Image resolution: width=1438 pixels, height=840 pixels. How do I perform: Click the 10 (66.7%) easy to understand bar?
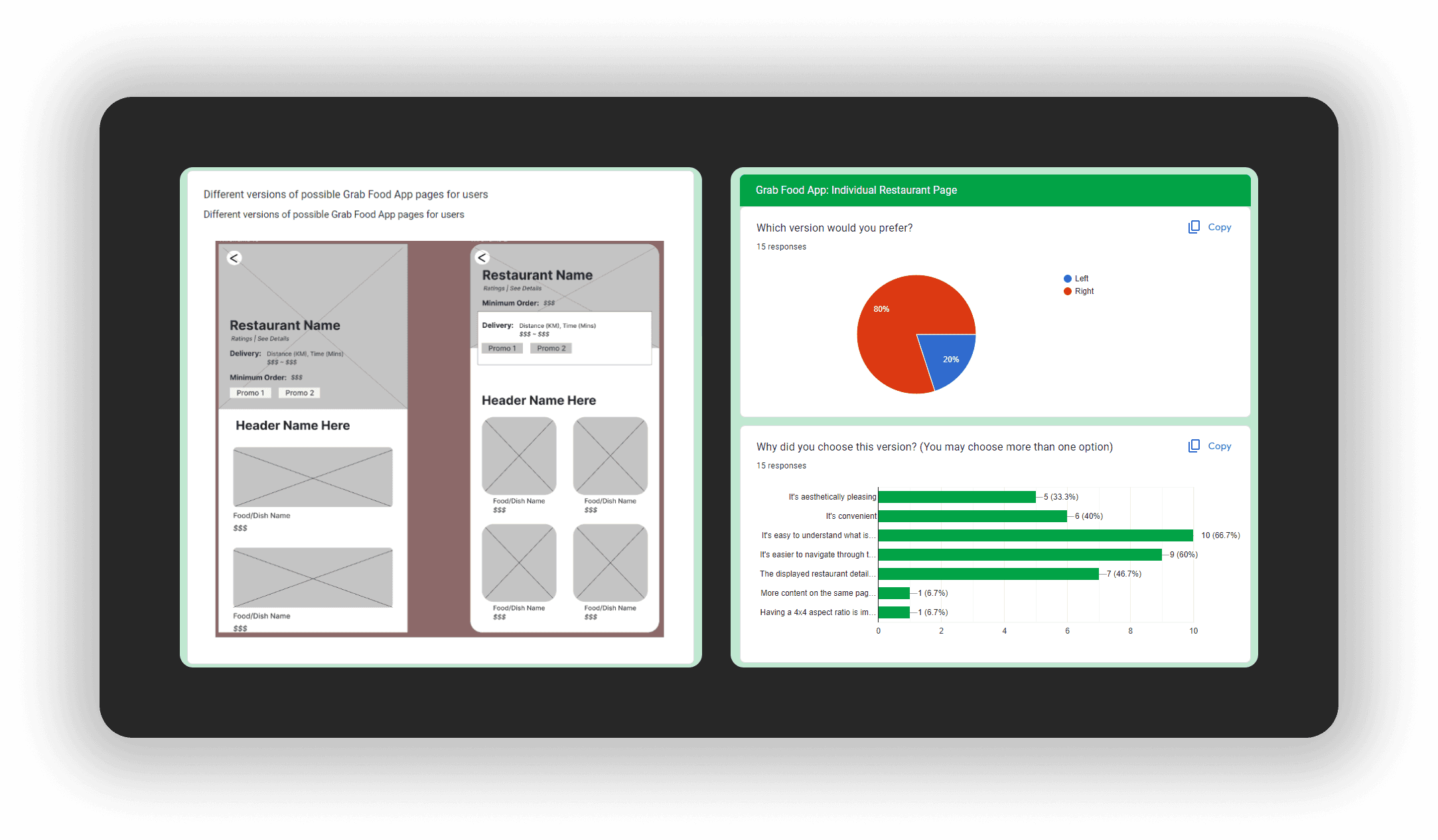tap(1035, 535)
